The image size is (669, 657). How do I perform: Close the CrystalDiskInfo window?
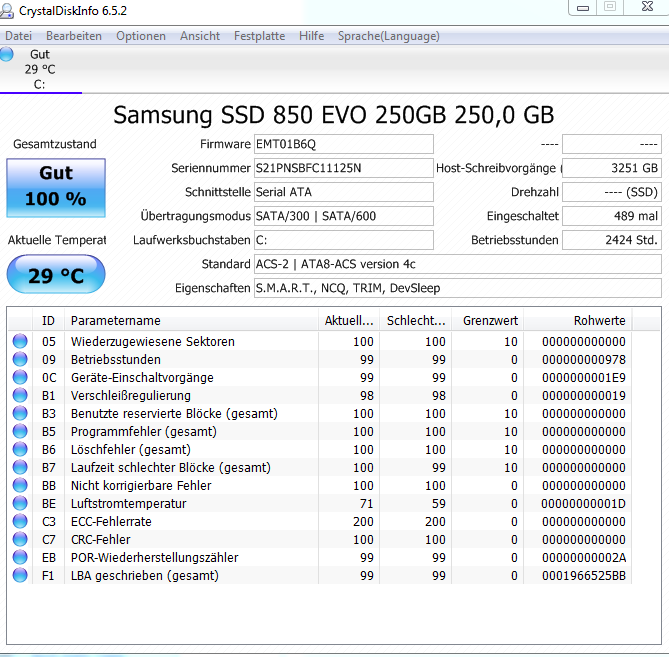pyautogui.click(x=648, y=6)
